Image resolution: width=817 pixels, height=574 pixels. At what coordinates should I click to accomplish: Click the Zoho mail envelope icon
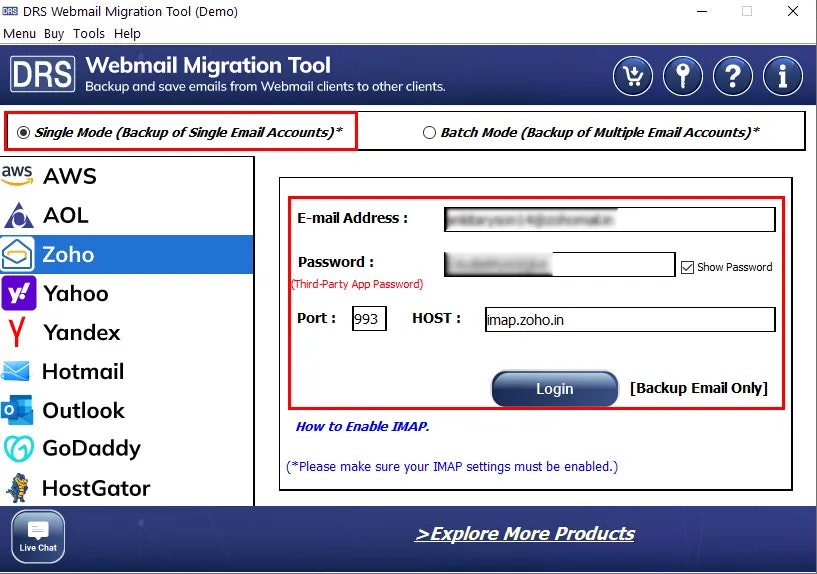click(18, 254)
